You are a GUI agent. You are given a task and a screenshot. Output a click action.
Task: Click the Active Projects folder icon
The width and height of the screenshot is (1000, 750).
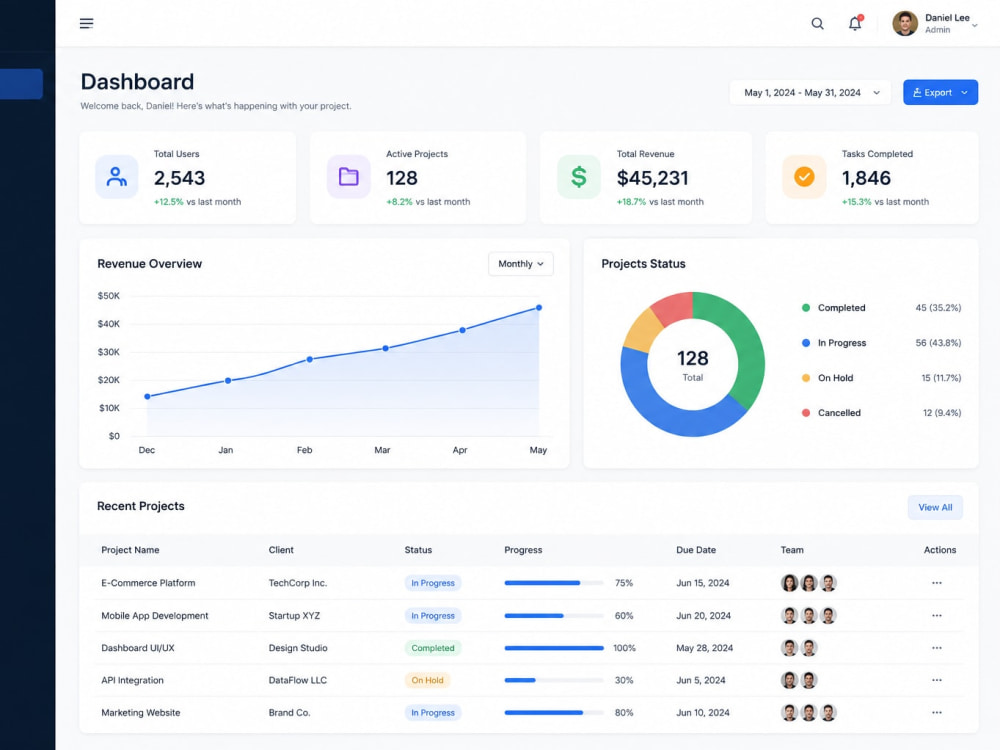pyautogui.click(x=348, y=177)
